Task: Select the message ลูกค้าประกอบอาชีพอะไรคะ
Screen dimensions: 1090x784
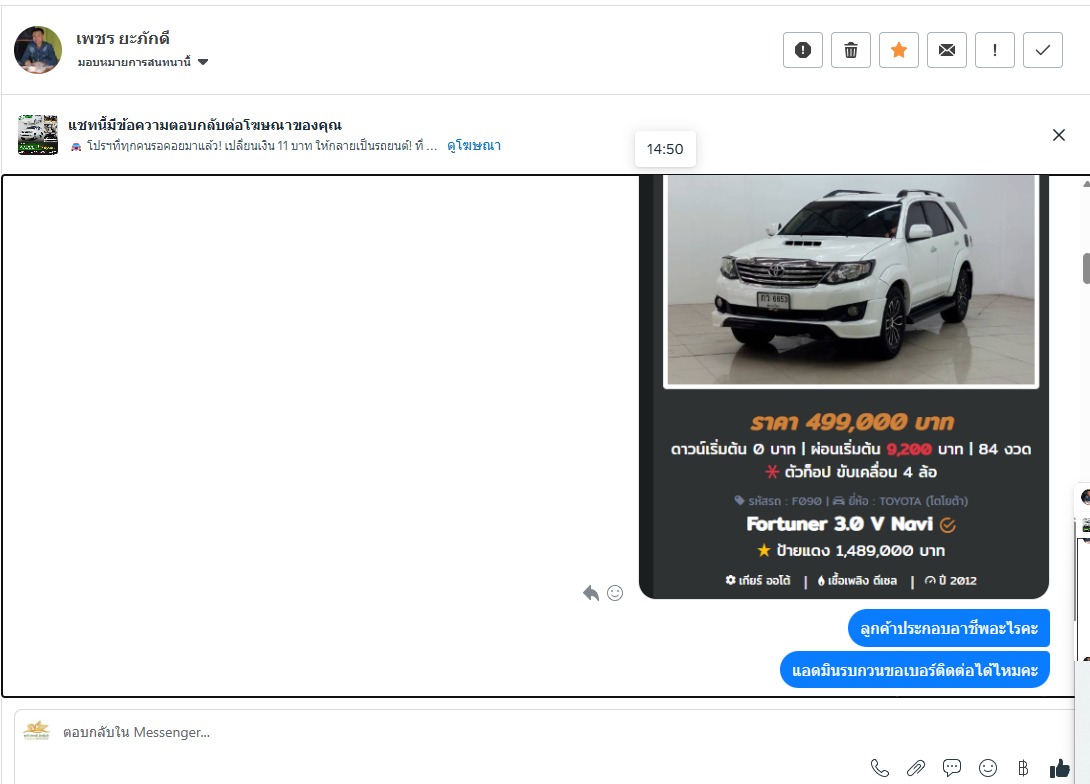Action: pyautogui.click(x=949, y=628)
